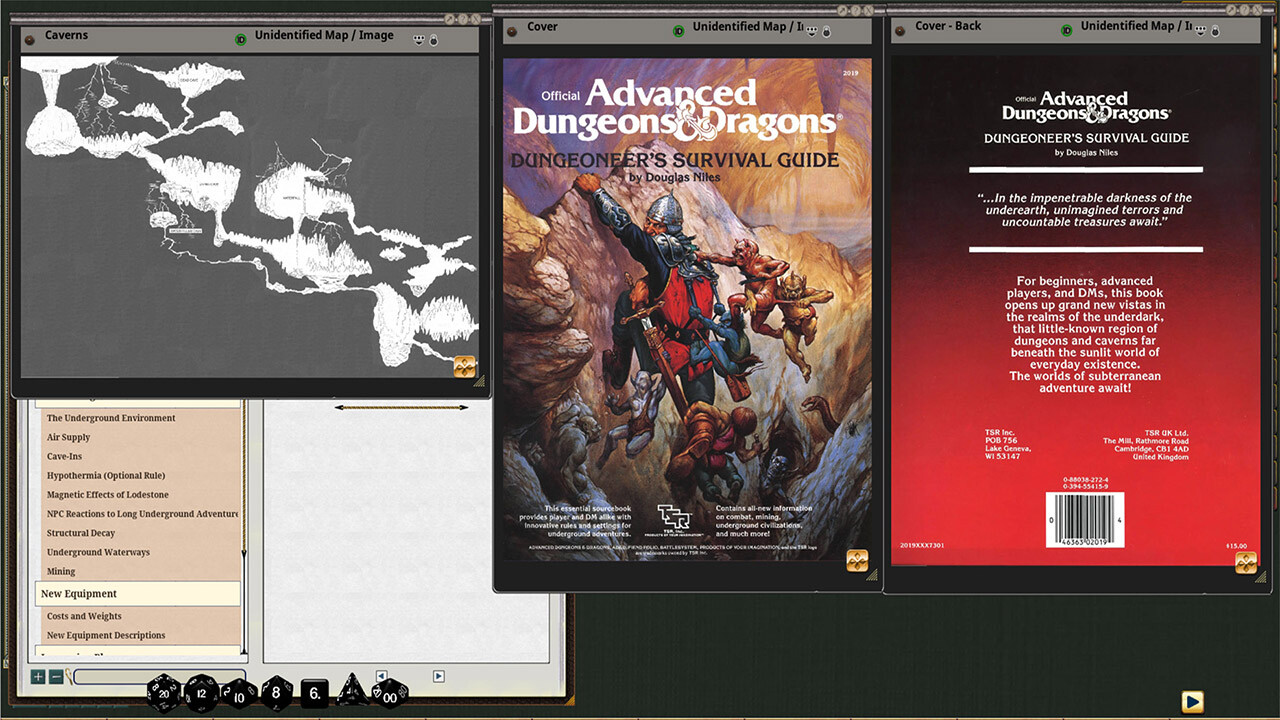Open the Underground Waterways entry
This screenshot has width=1280, height=720.
(x=98, y=552)
